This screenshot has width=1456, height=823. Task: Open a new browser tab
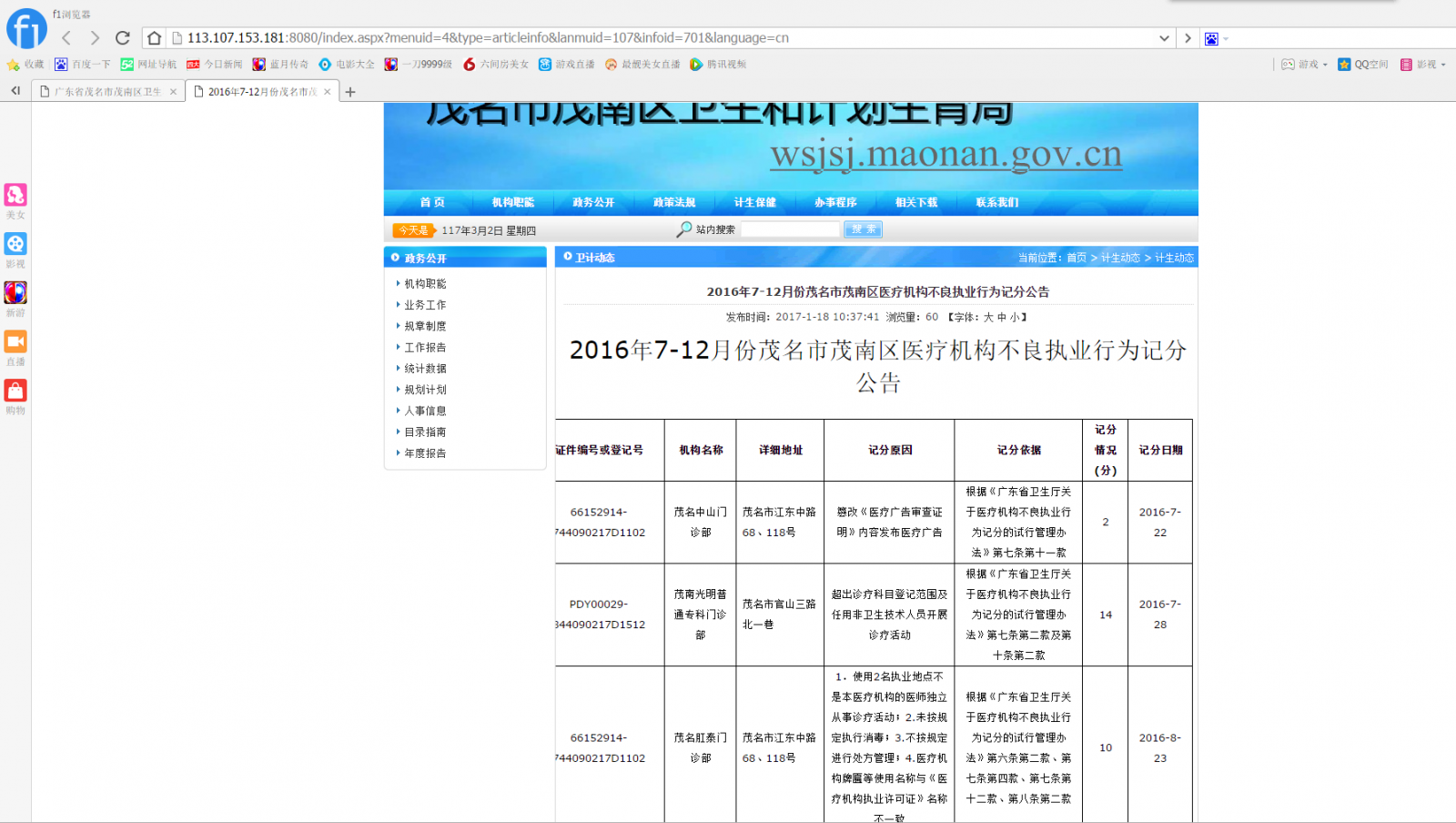click(x=350, y=92)
